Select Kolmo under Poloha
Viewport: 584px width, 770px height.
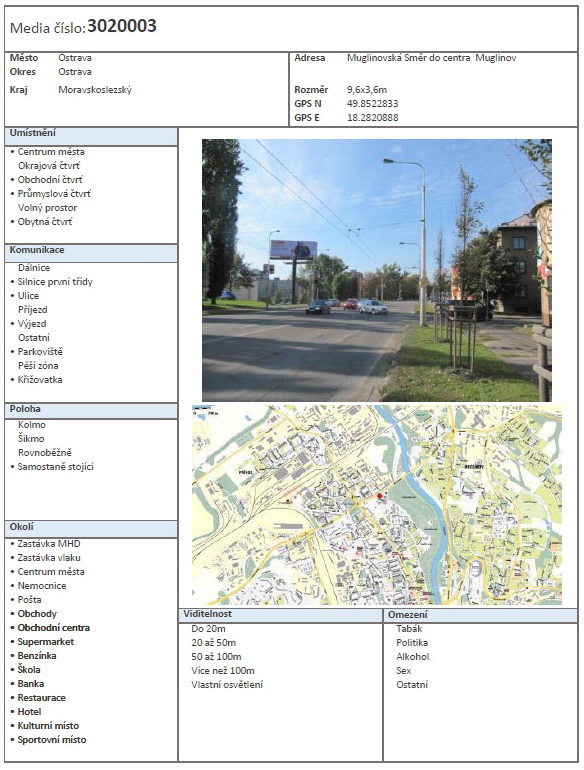(x=31, y=425)
